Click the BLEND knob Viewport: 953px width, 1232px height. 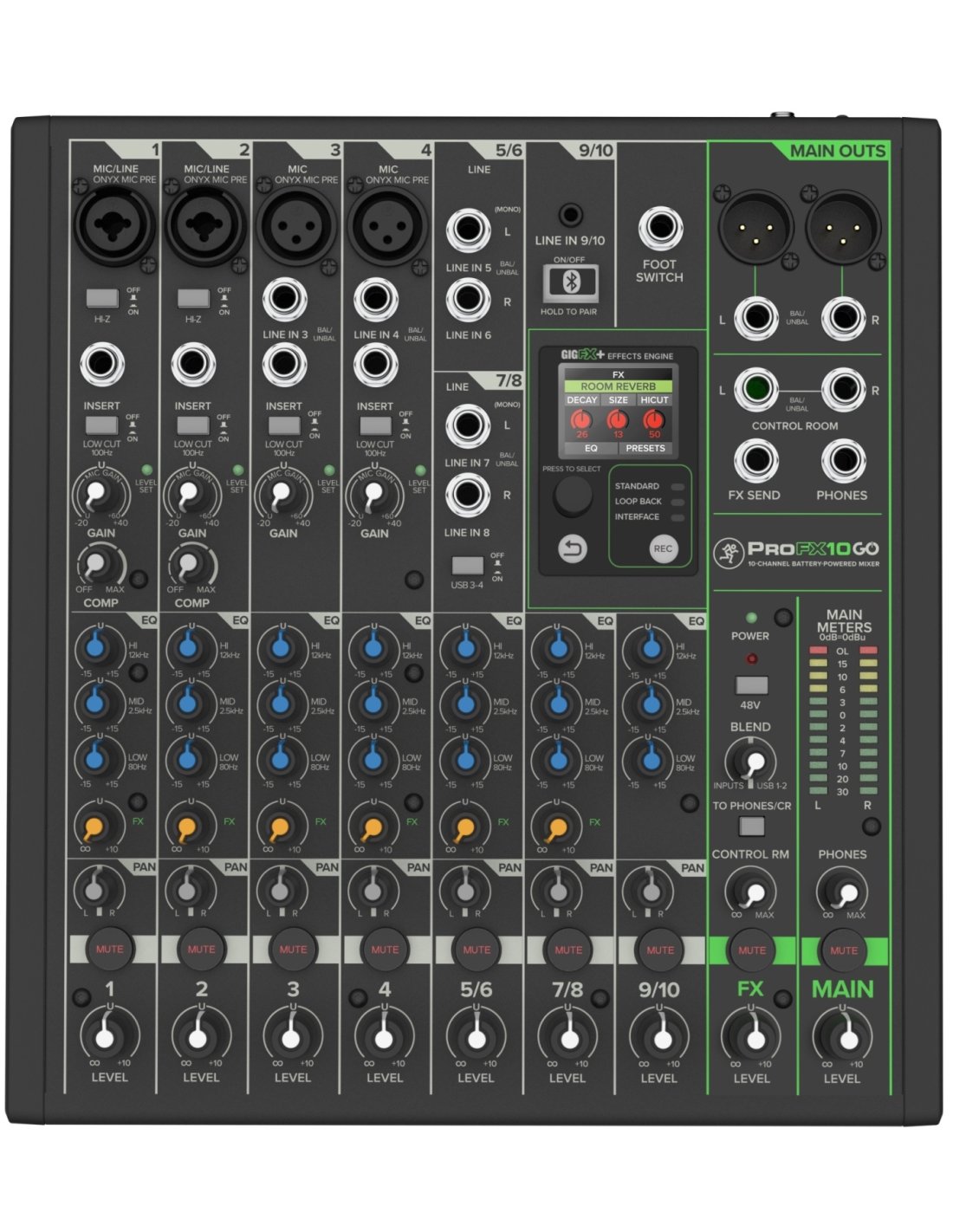click(751, 762)
